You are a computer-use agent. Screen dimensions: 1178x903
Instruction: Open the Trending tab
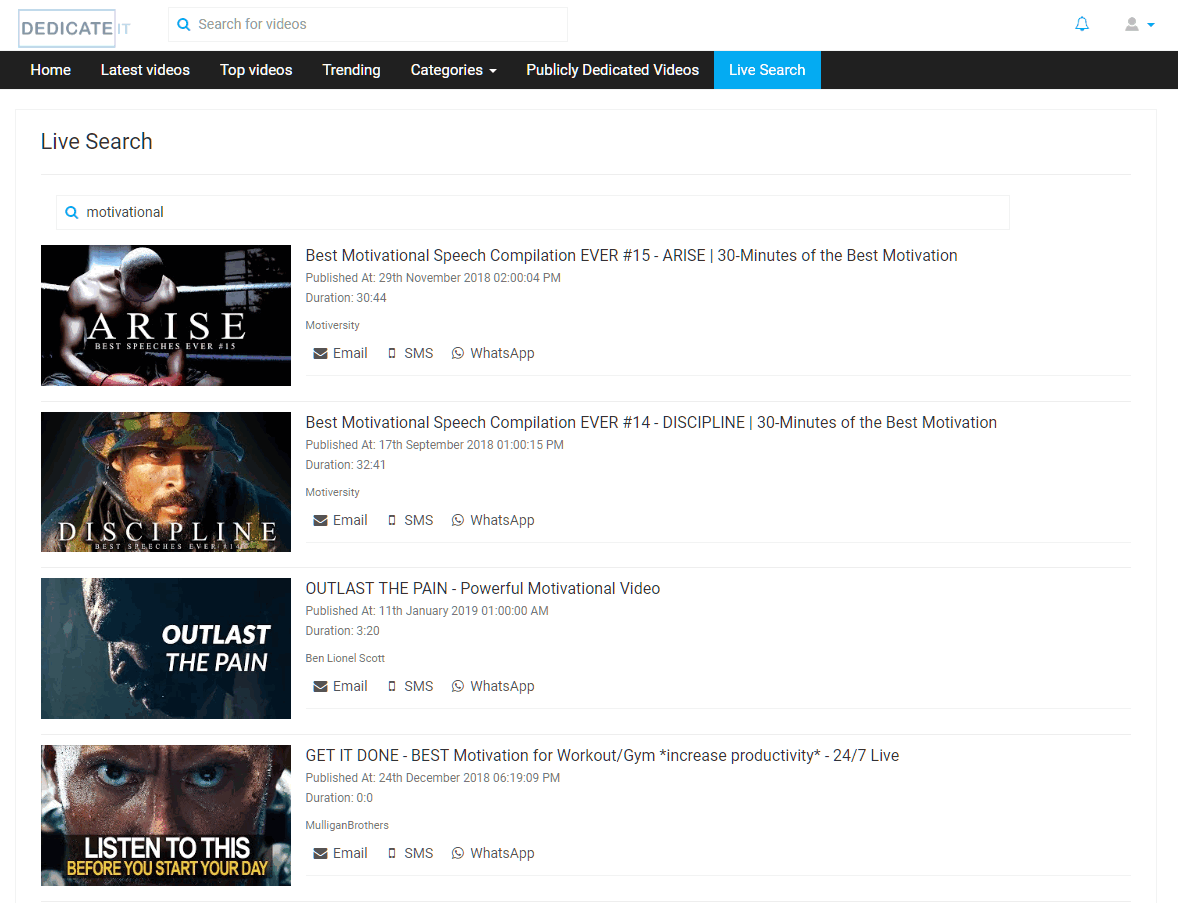tap(351, 70)
